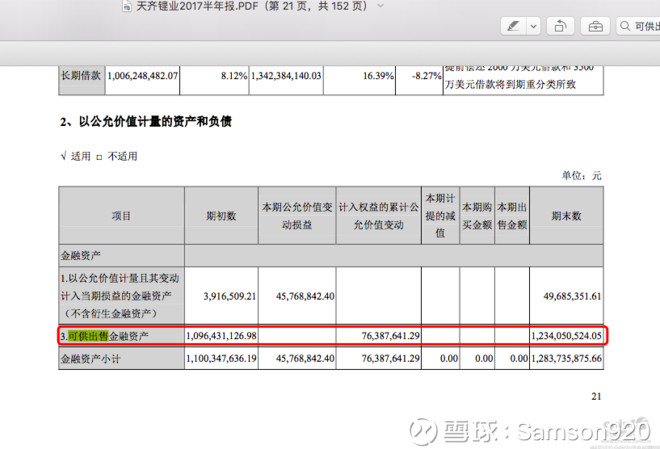Click the 期初数 column header
Image resolution: width=660 pixels, height=449 pixels.
coord(221,216)
